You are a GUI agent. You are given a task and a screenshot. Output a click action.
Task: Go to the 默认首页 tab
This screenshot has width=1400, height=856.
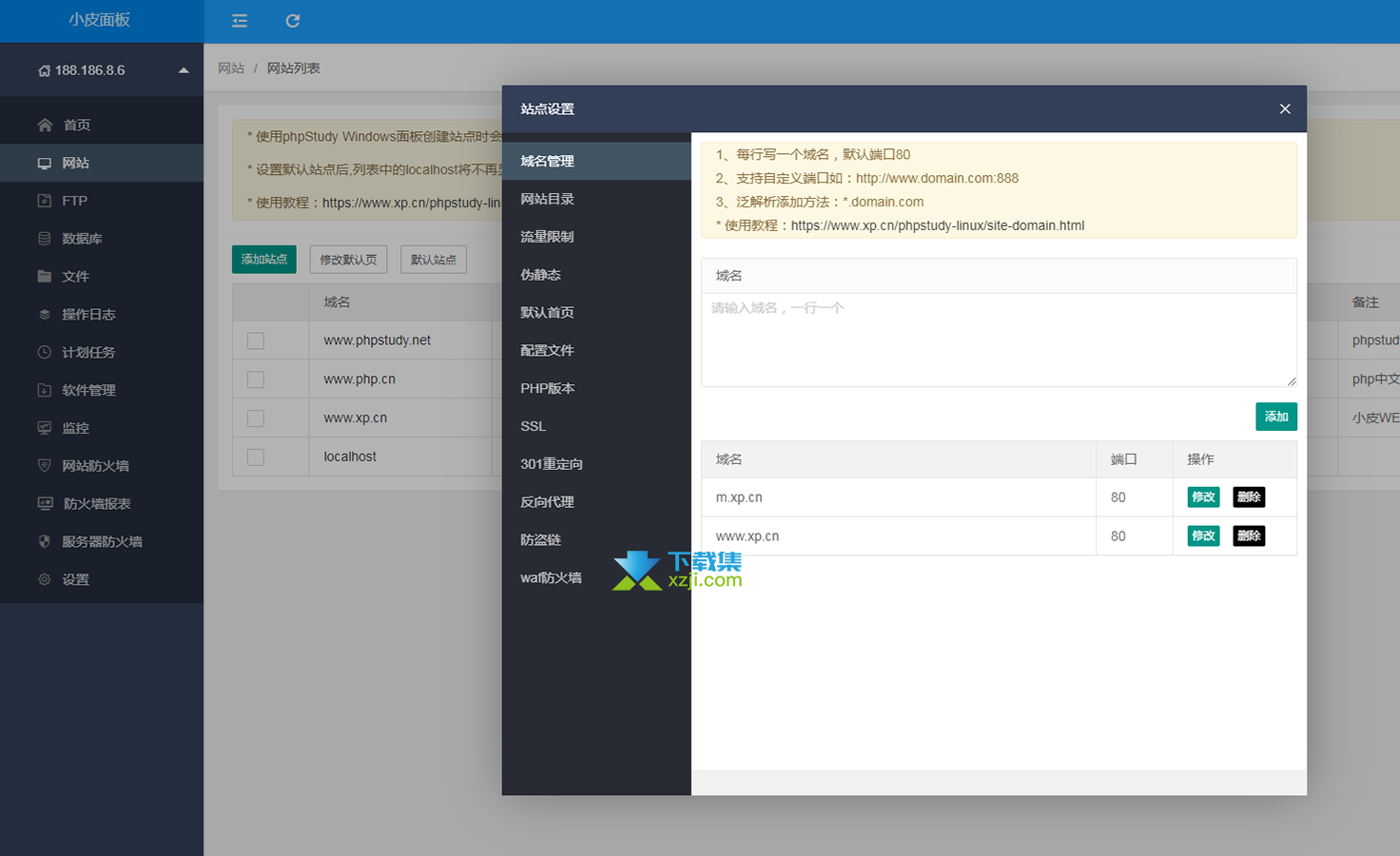[596, 313]
